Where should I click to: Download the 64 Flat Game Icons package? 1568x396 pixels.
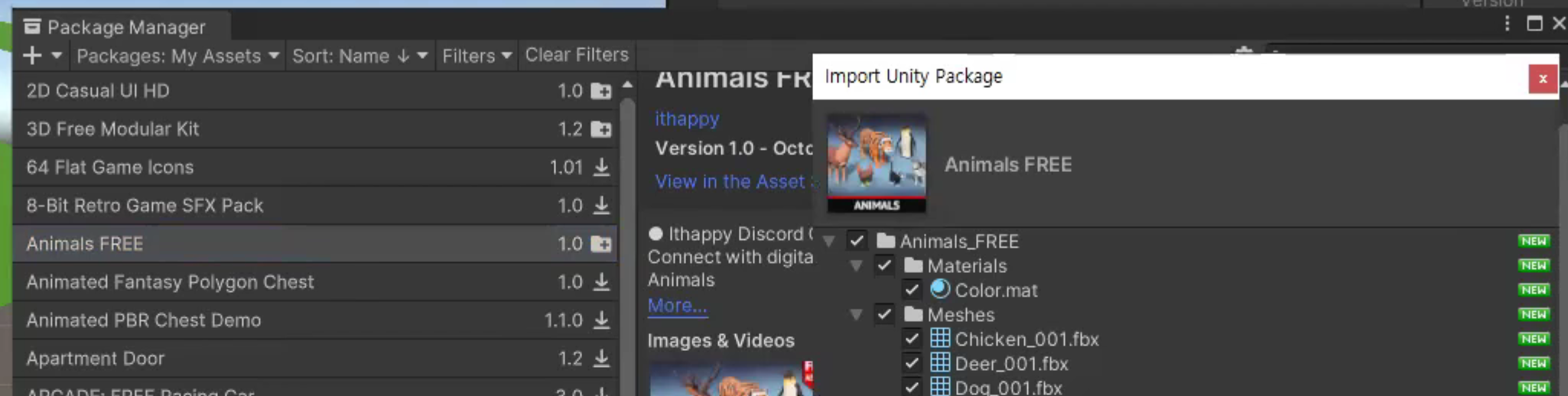coord(602,167)
